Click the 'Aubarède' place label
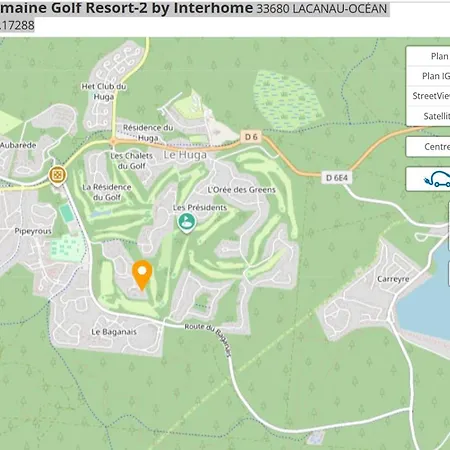This screenshot has height=450, width=450. click(x=18, y=145)
